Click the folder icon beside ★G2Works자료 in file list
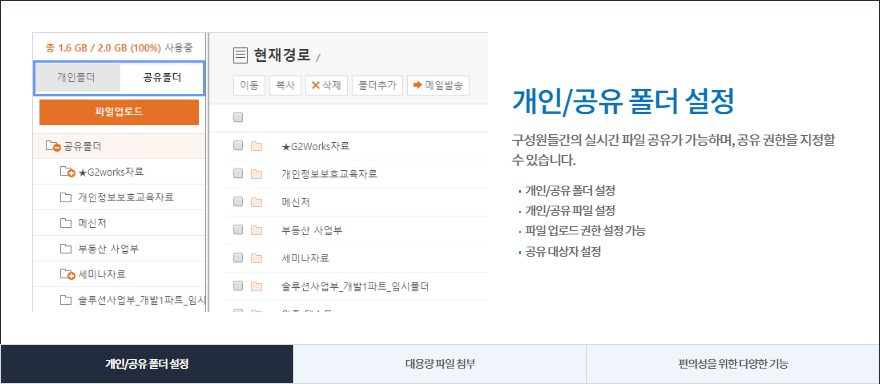The width and height of the screenshot is (880, 384). 256,147
